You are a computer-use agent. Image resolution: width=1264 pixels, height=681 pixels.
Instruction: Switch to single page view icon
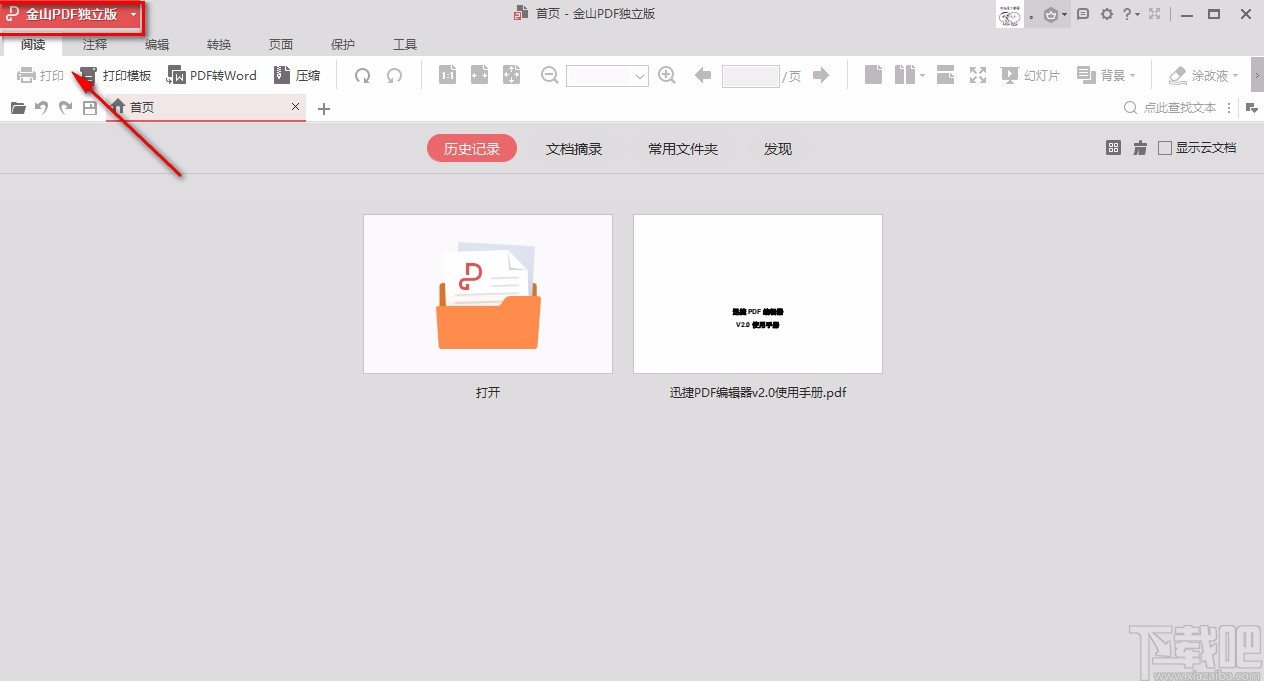click(873, 74)
